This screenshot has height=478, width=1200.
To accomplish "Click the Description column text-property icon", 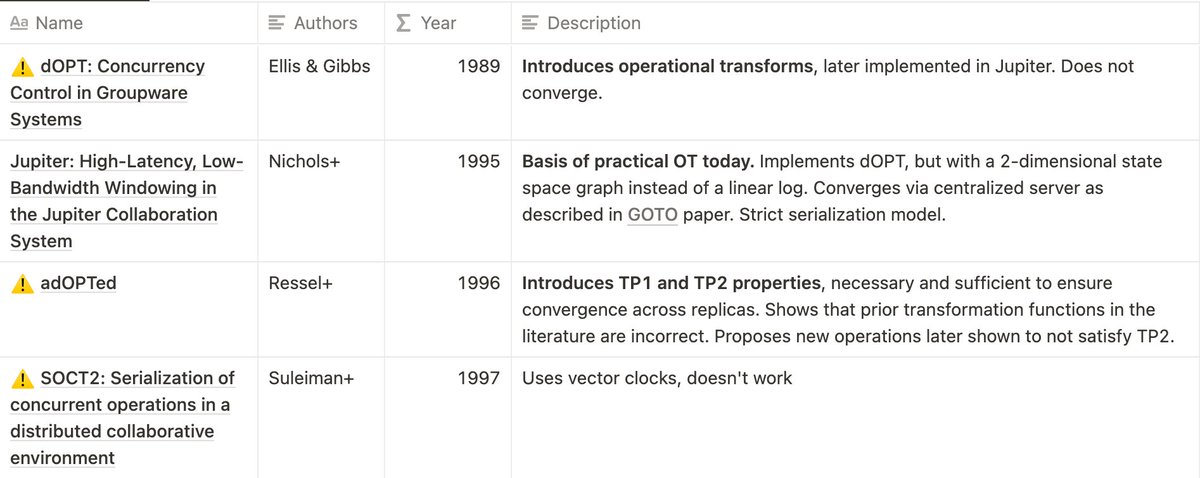I will point(530,22).
